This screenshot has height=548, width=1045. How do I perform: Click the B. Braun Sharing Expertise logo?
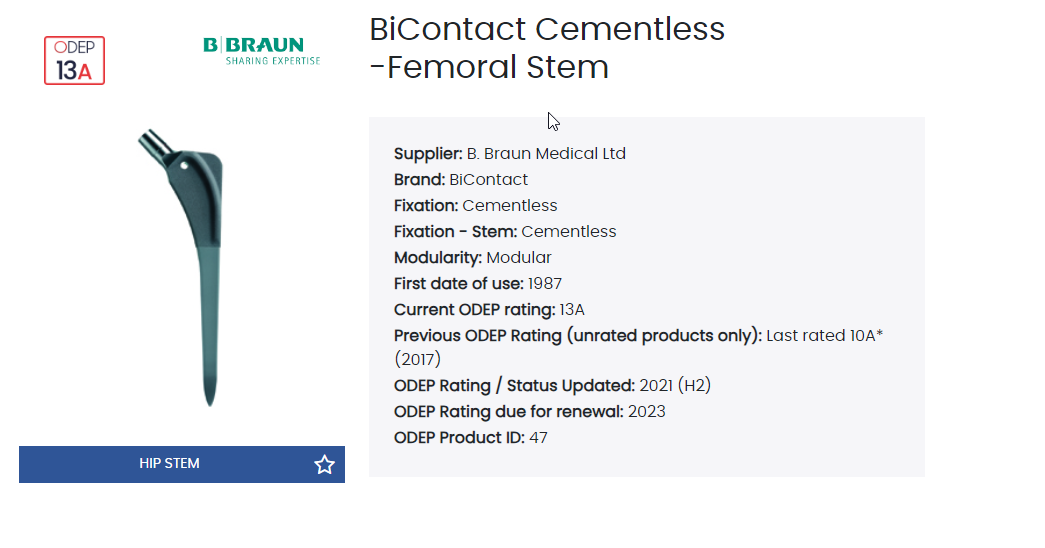pyautogui.click(x=262, y=51)
